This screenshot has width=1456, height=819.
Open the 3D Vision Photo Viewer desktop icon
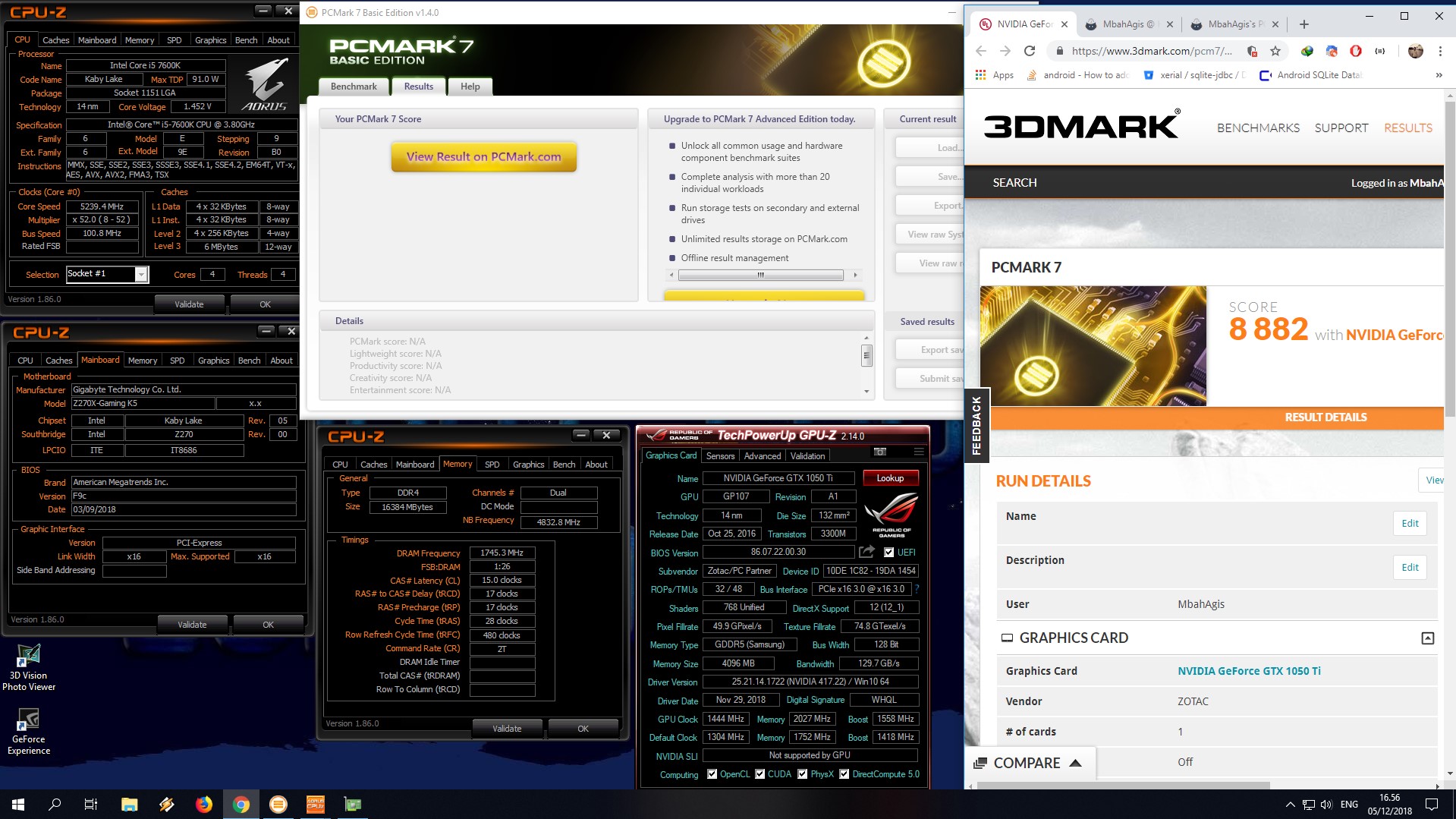point(29,667)
